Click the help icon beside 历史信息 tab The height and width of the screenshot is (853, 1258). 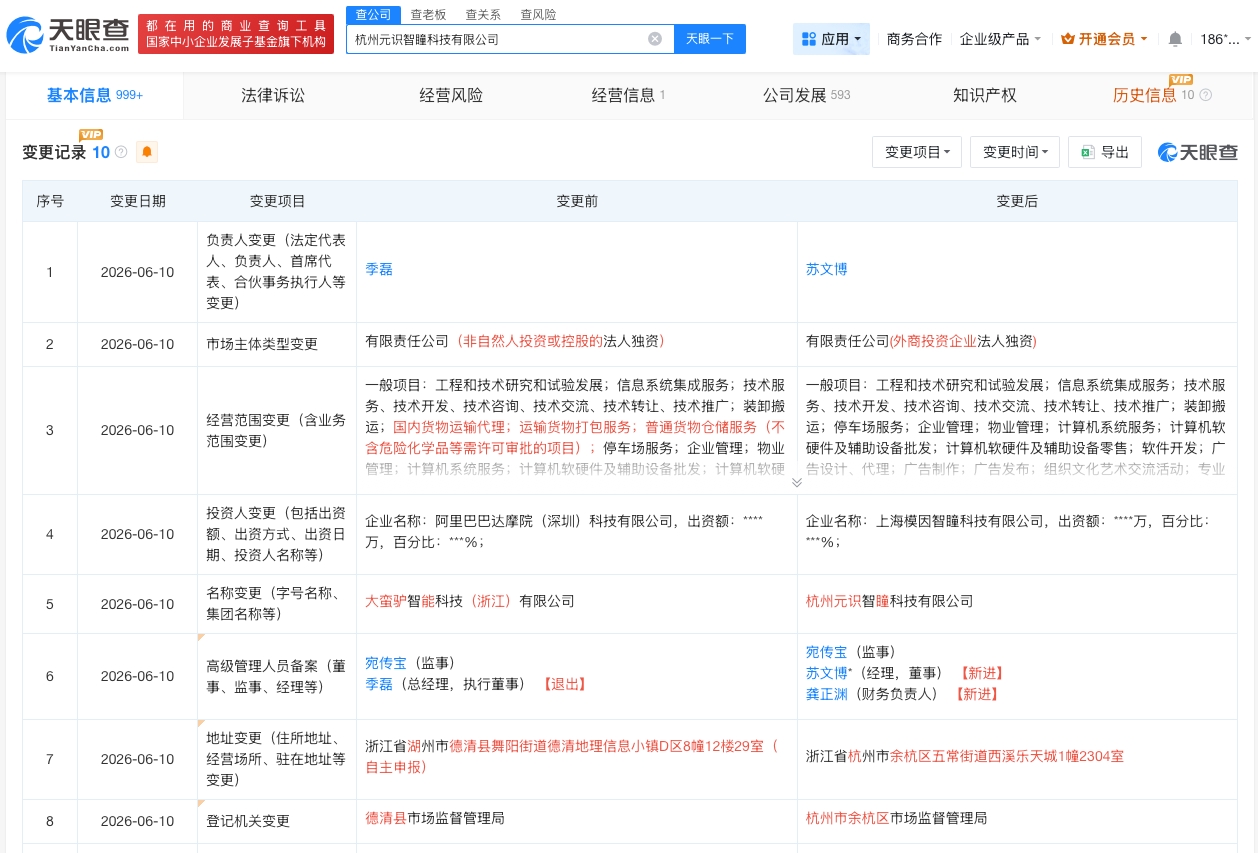1205,95
